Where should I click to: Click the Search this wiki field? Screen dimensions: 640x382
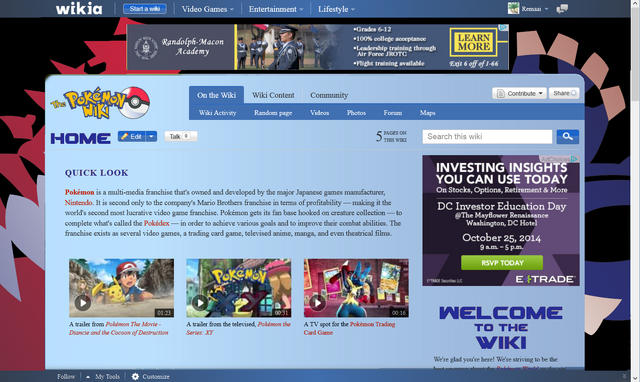487,137
